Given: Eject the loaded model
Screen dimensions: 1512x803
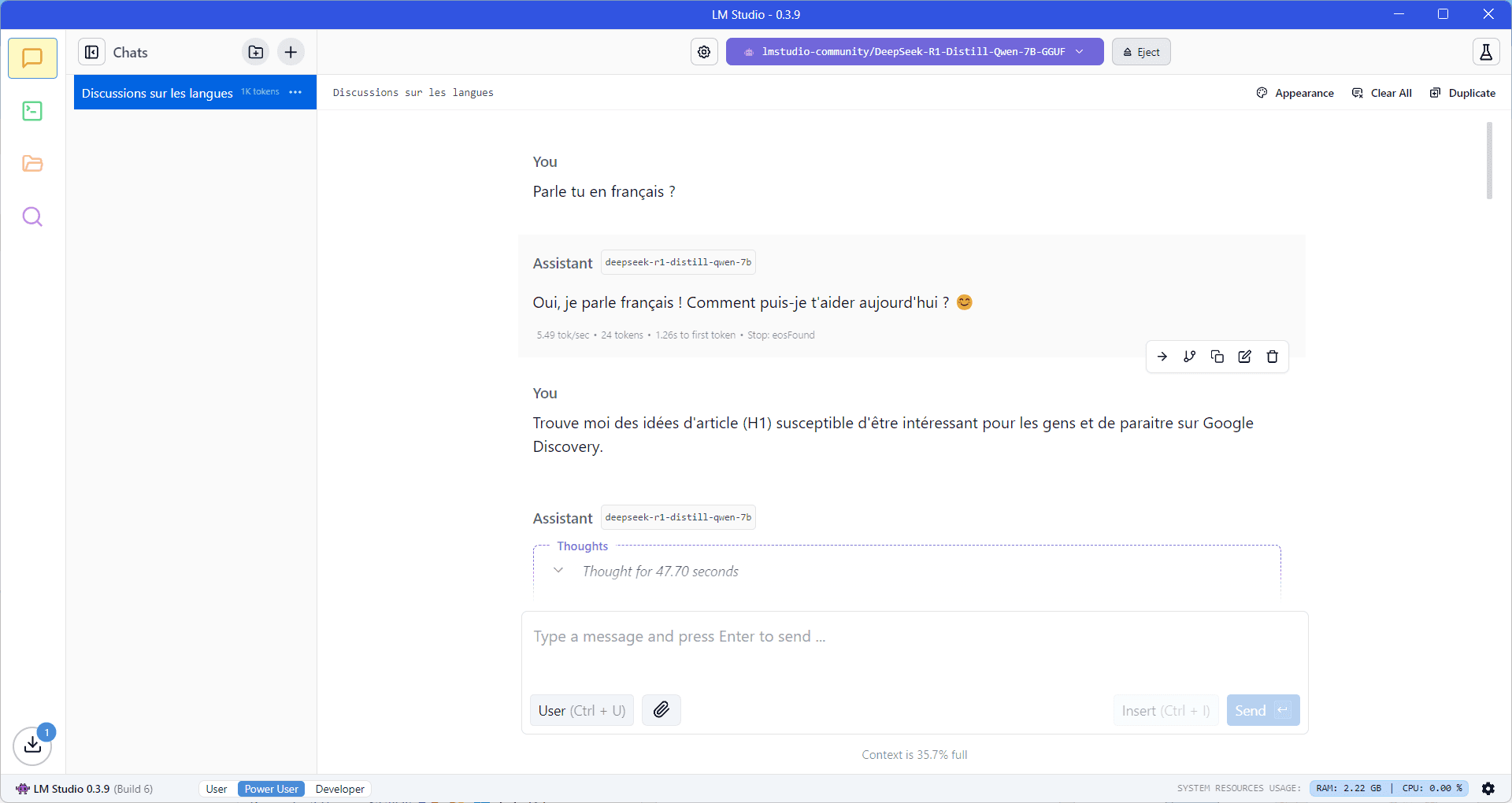Looking at the screenshot, I should tap(1141, 52).
